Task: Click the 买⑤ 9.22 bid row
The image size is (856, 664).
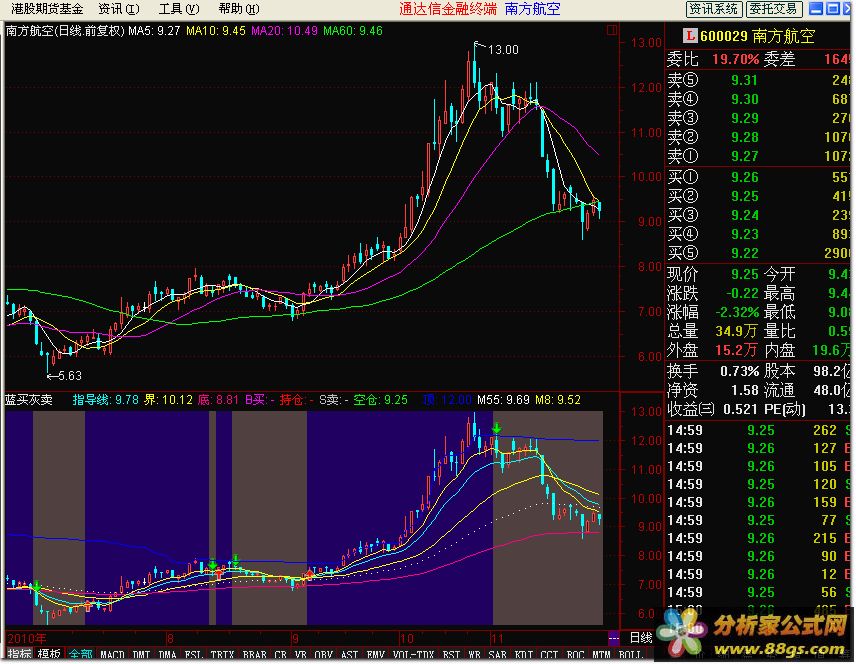Action: 758,253
